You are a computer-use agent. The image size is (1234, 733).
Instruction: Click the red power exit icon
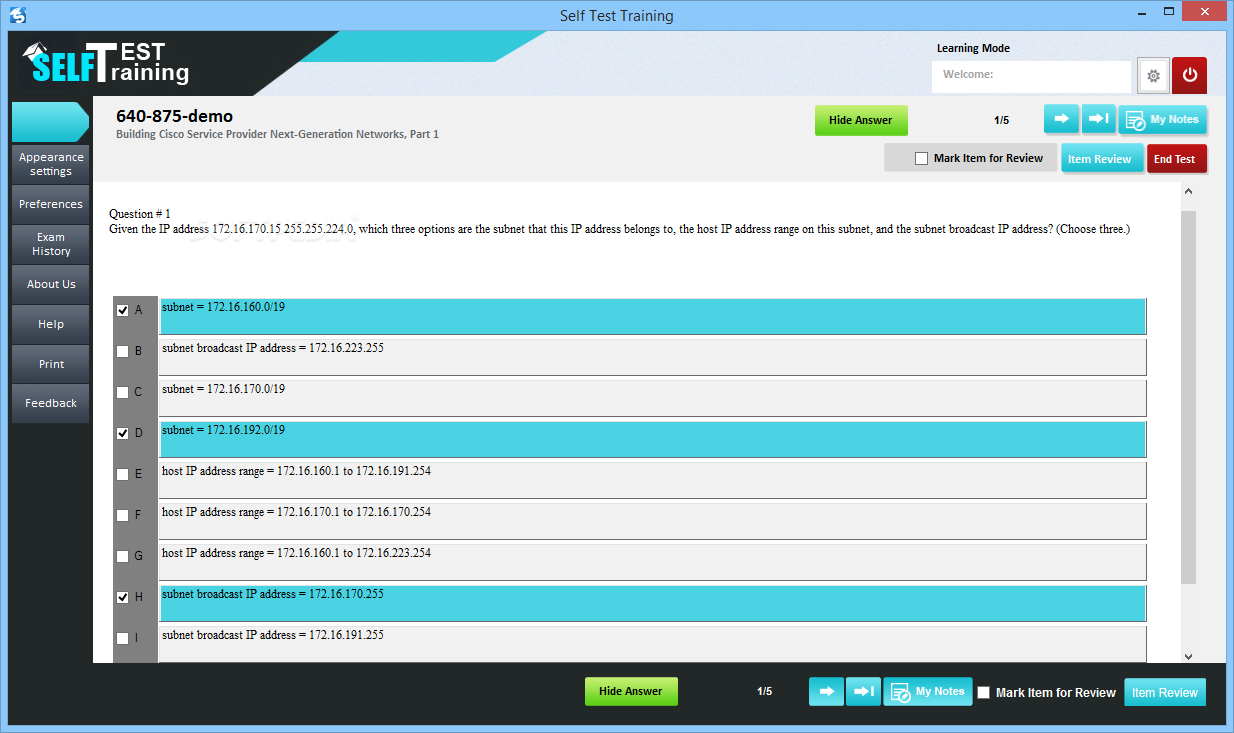coord(1189,75)
